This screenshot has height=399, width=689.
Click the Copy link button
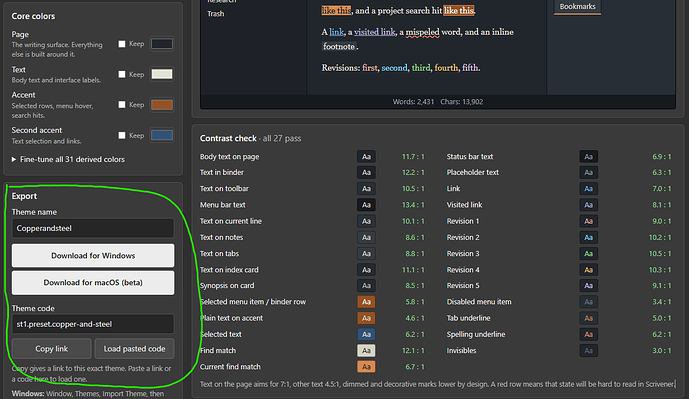click(x=51, y=348)
